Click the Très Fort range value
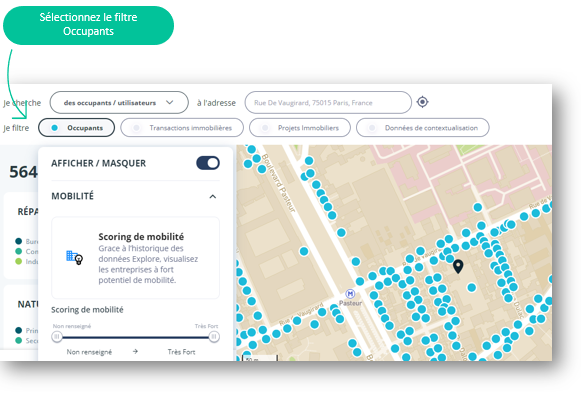This screenshot has height=397, width=581. point(181,352)
